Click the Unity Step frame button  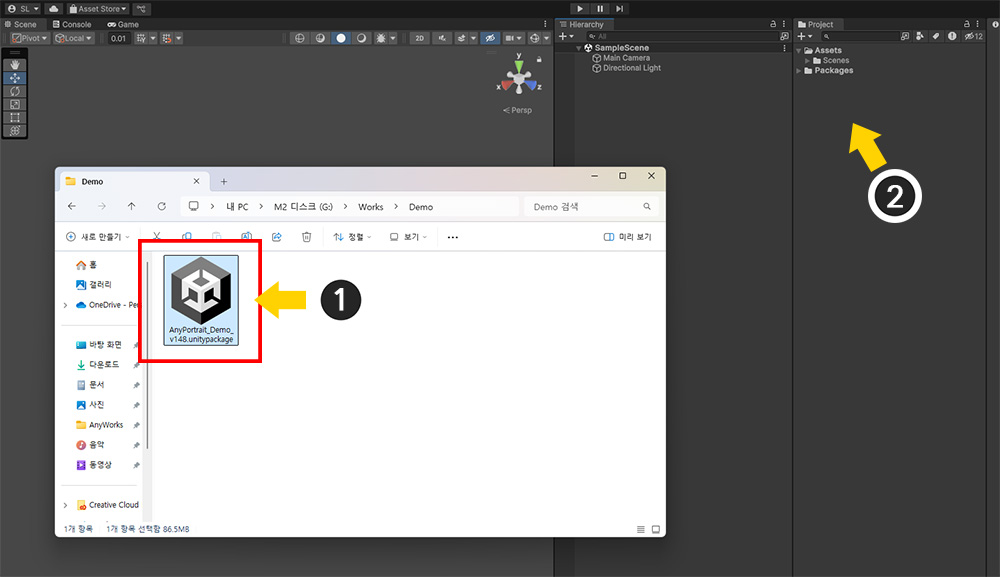click(619, 9)
